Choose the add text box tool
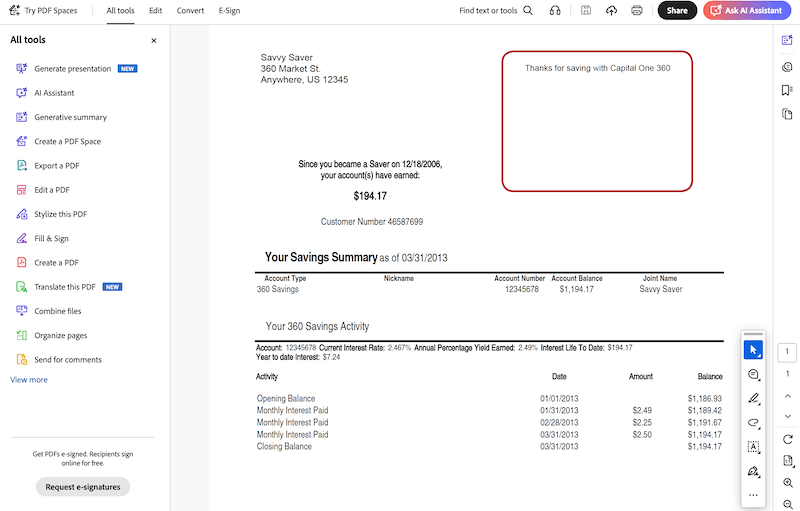The image size is (800, 511). point(753,447)
